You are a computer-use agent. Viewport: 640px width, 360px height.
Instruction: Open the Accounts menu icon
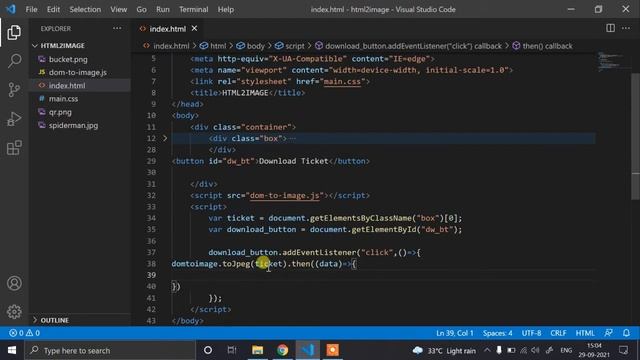(14, 283)
